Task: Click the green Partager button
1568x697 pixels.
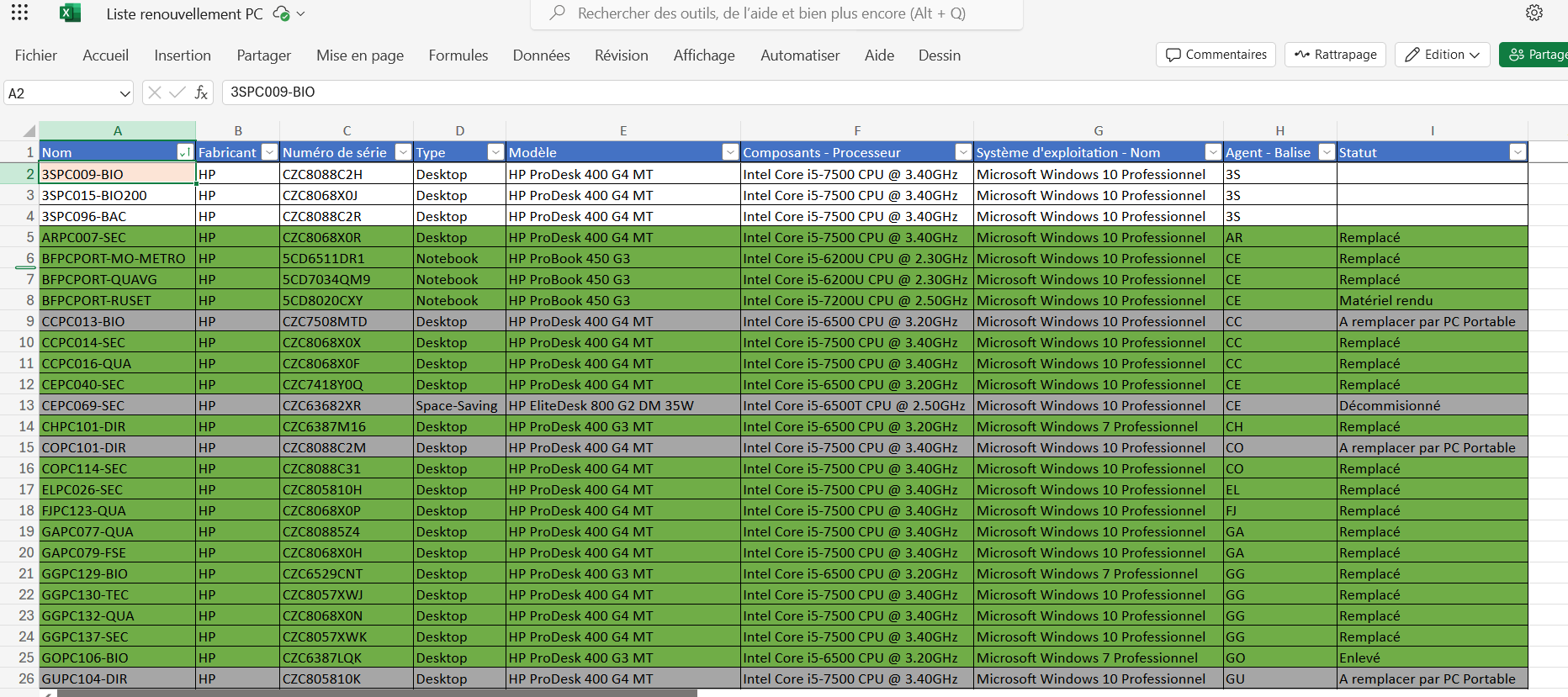Action: pyautogui.click(x=1535, y=55)
